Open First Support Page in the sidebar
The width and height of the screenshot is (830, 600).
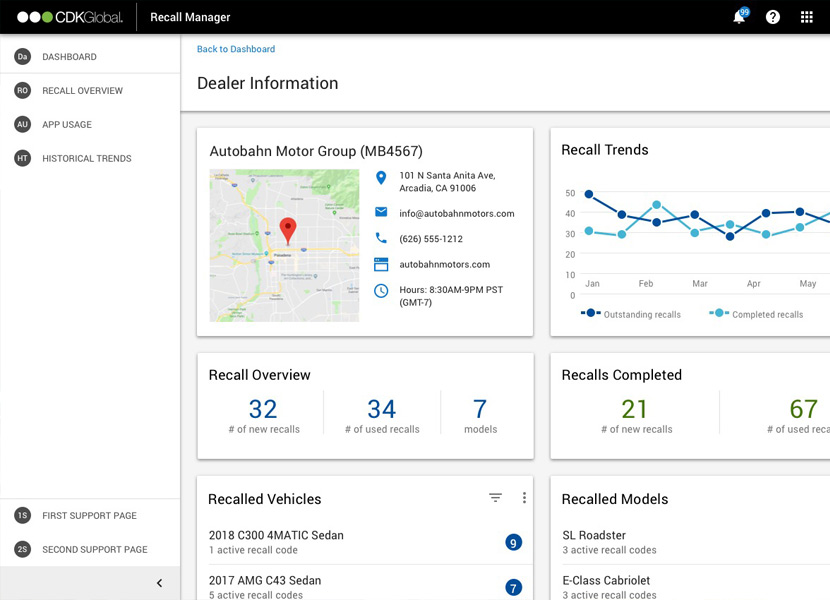90,515
